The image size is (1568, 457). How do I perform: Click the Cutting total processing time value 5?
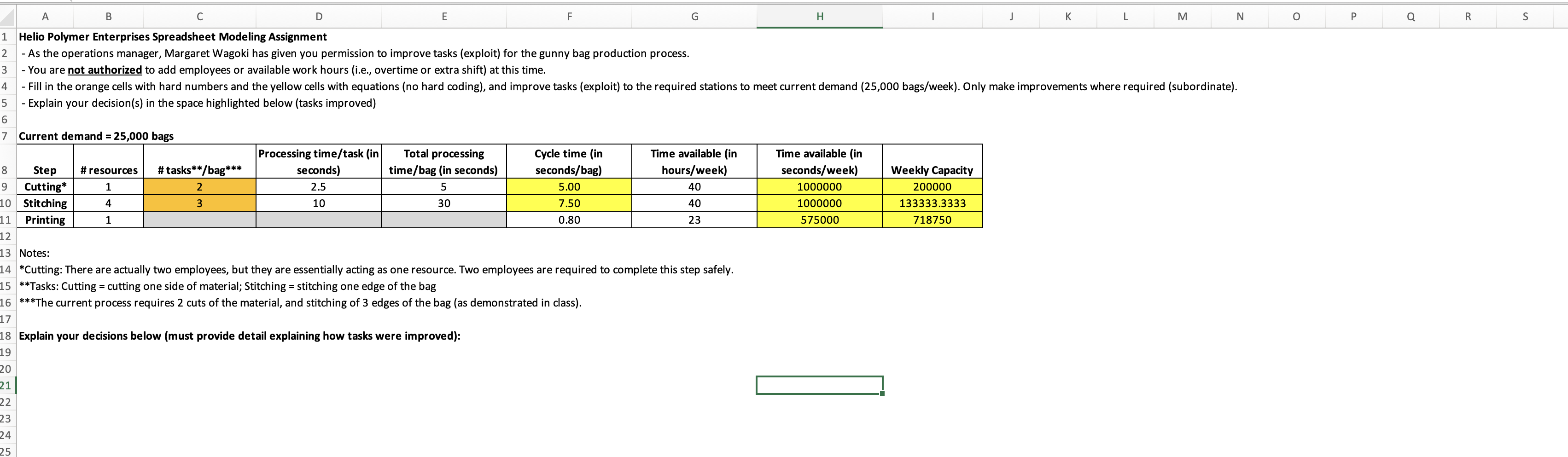(444, 187)
